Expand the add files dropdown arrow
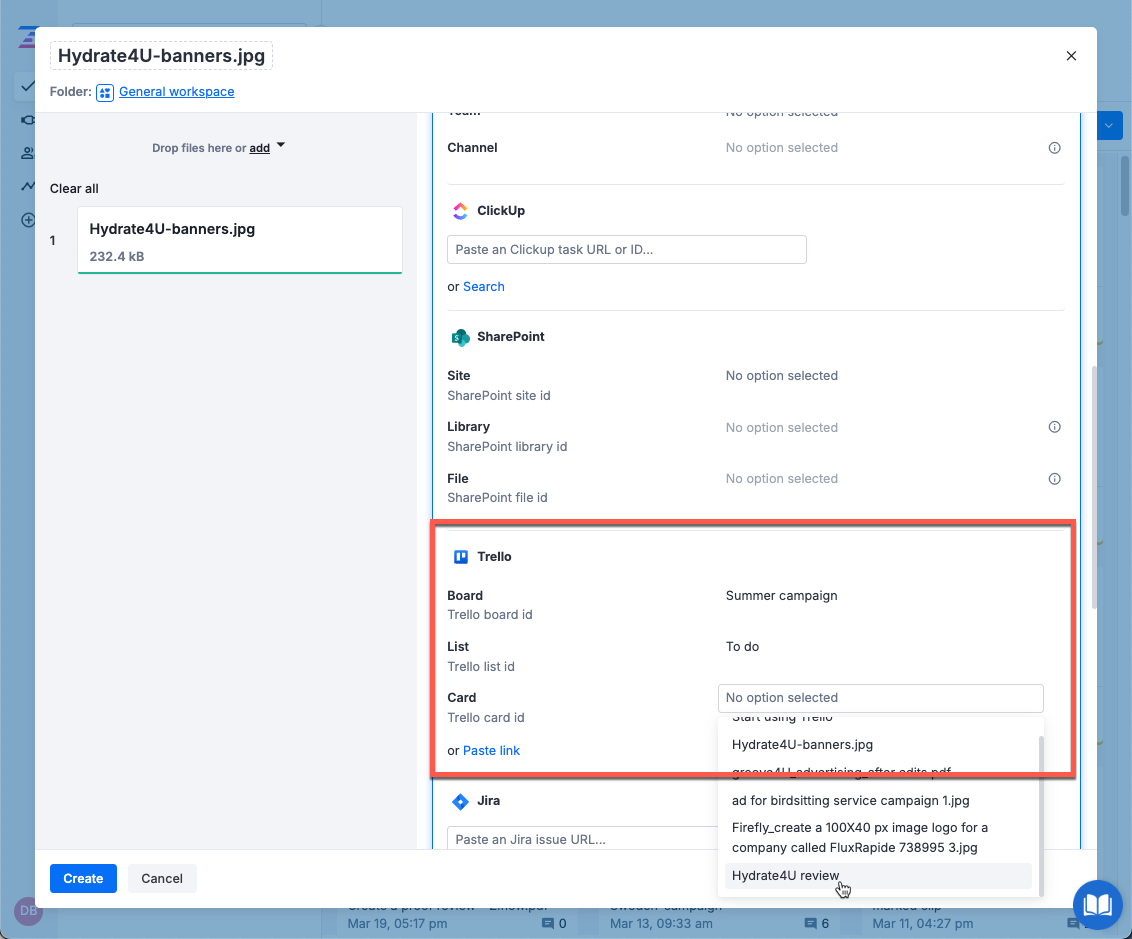The height and width of the screenshot is (939, 1132). [x=281, y=146]
